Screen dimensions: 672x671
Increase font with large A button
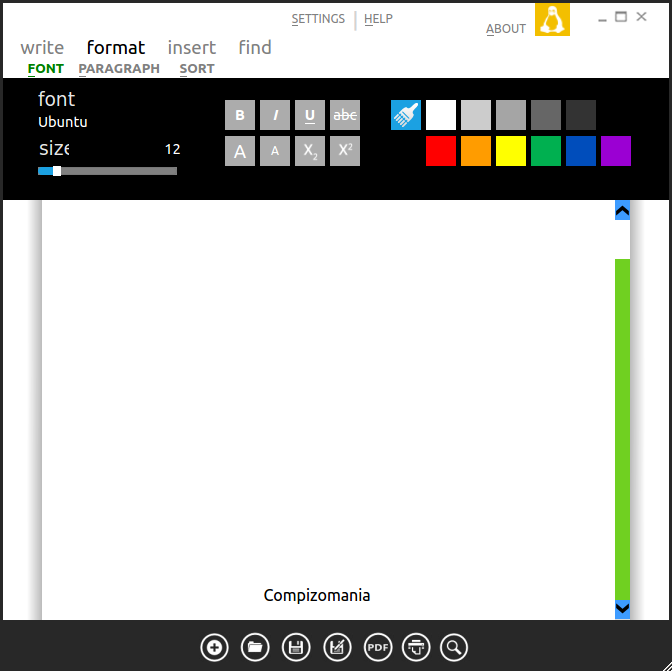coord(240,151)
